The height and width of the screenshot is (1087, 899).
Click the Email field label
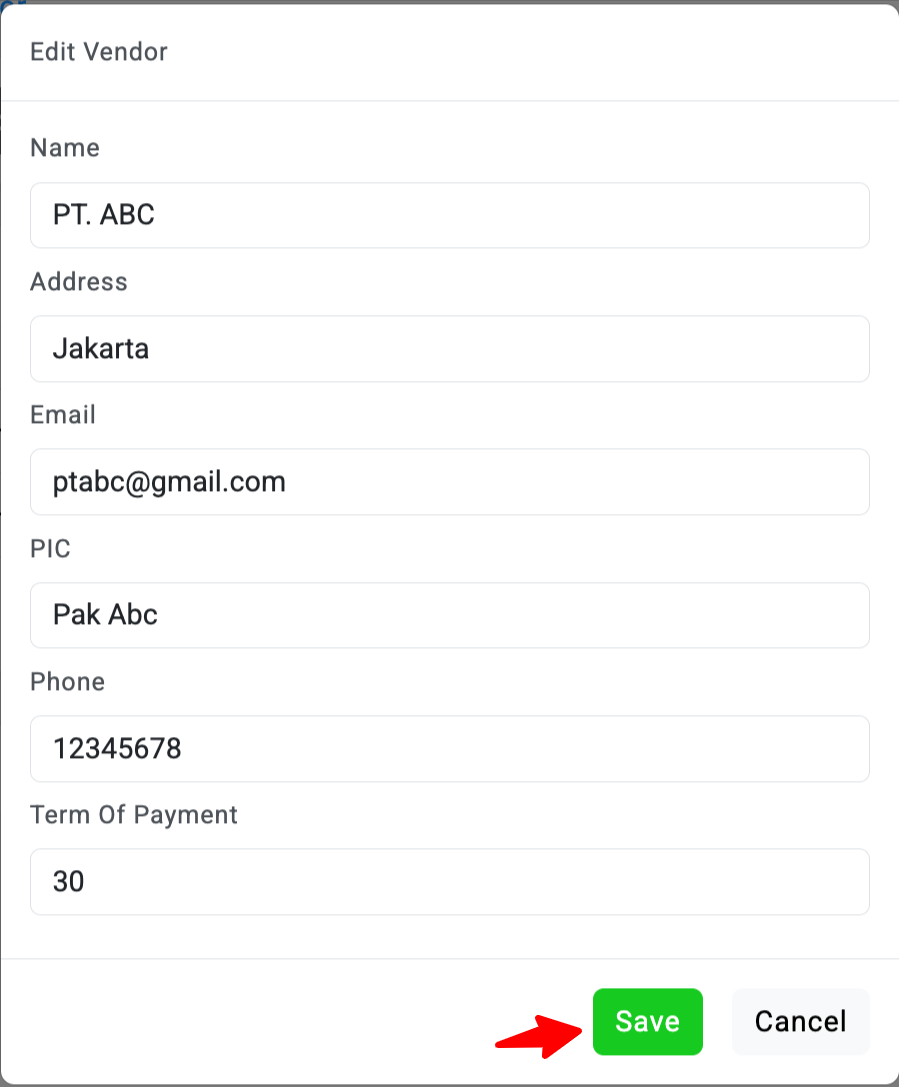63,415
